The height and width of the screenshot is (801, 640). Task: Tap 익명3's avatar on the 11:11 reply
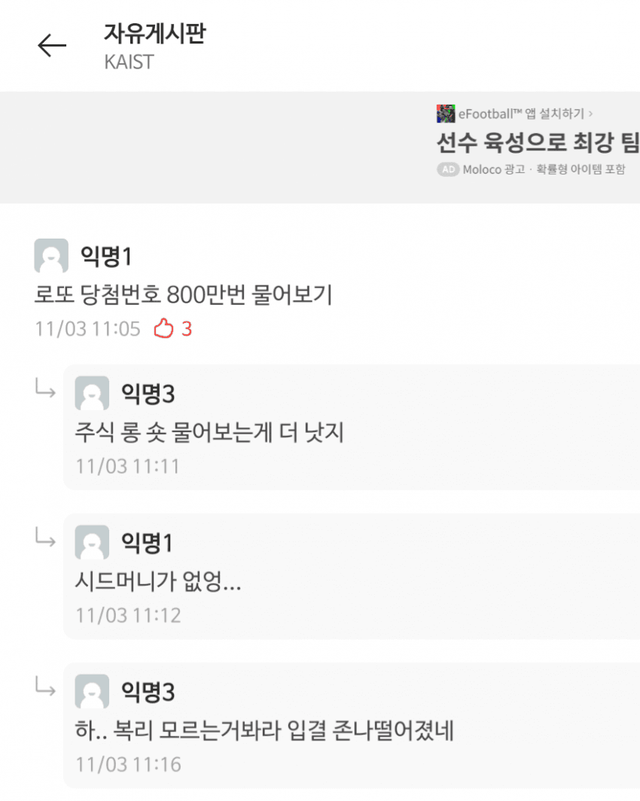pos(92,394)
